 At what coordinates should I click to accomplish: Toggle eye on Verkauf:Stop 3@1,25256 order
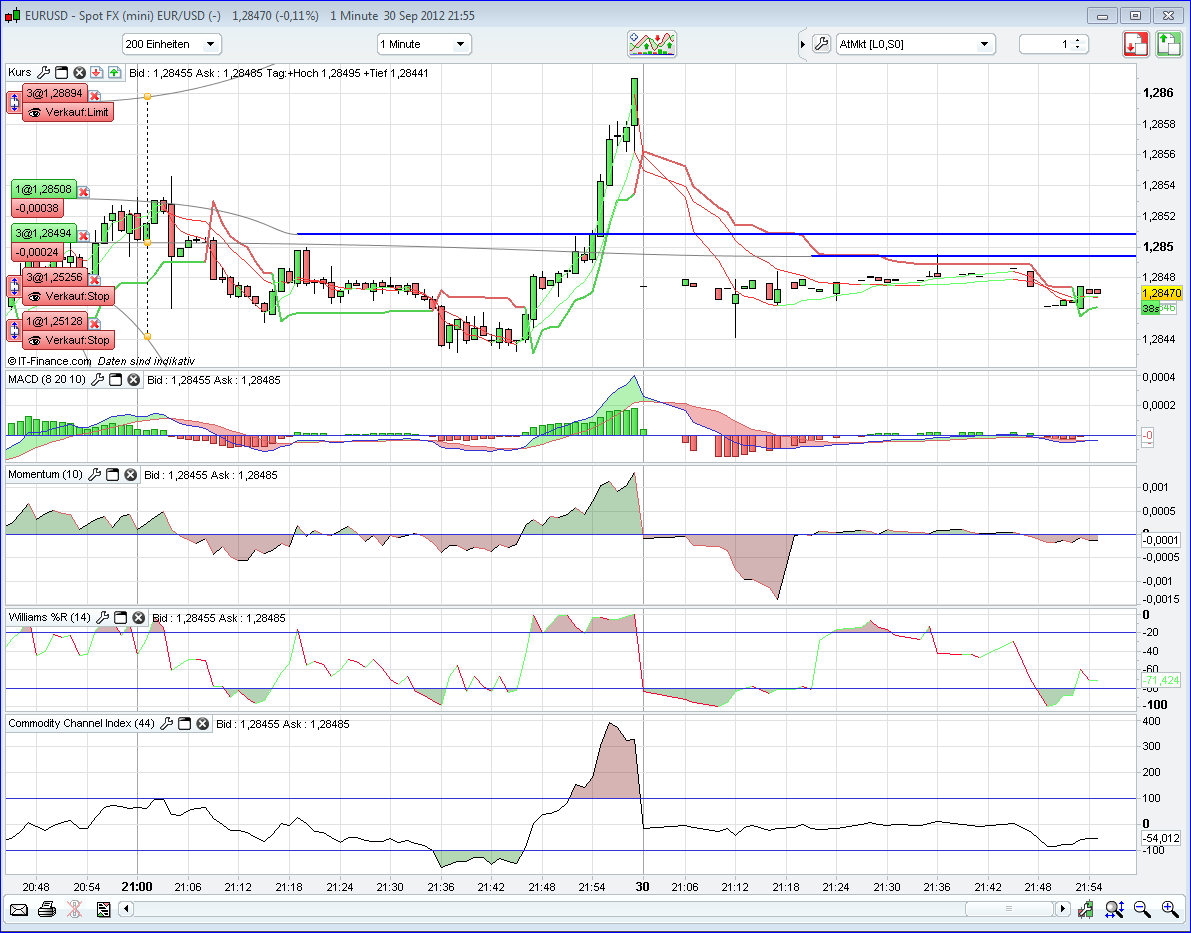click(33, 296)
